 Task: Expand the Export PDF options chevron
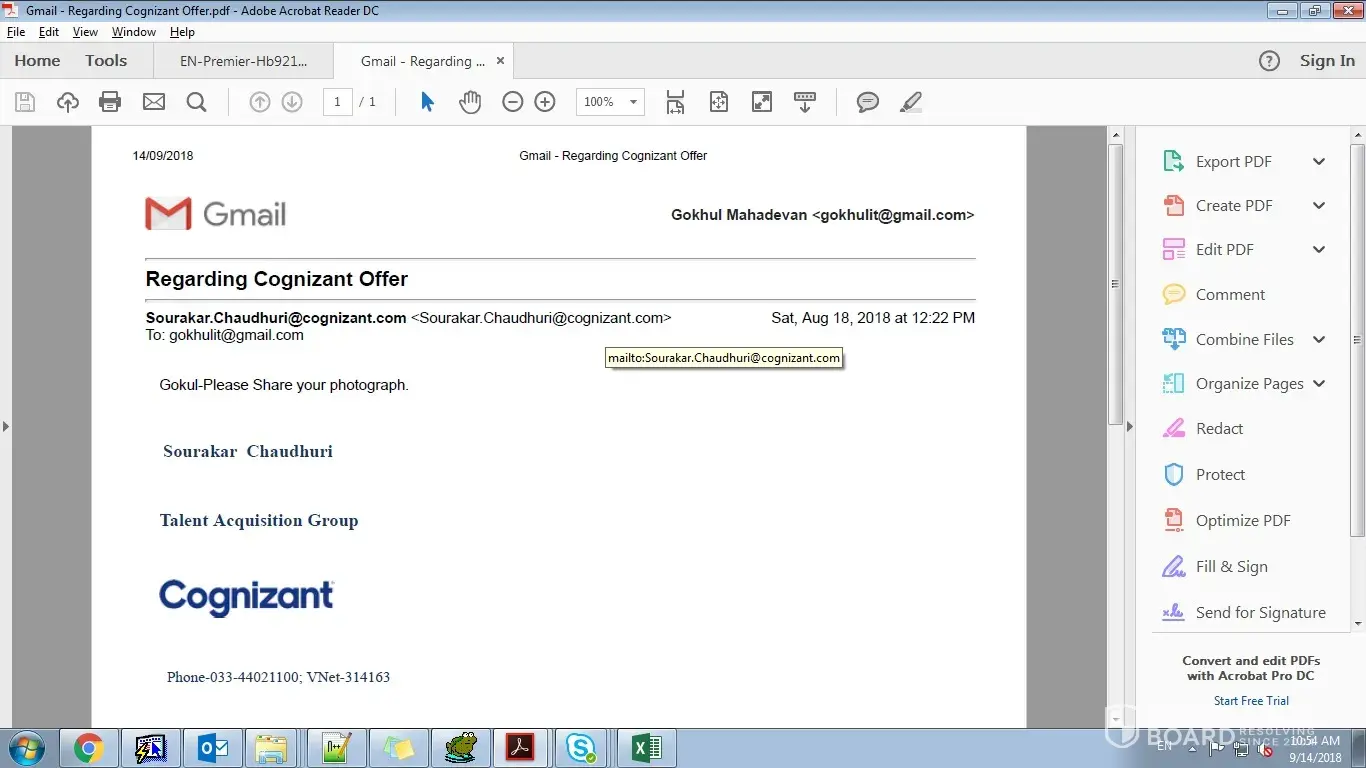(x=1319, y=162)
